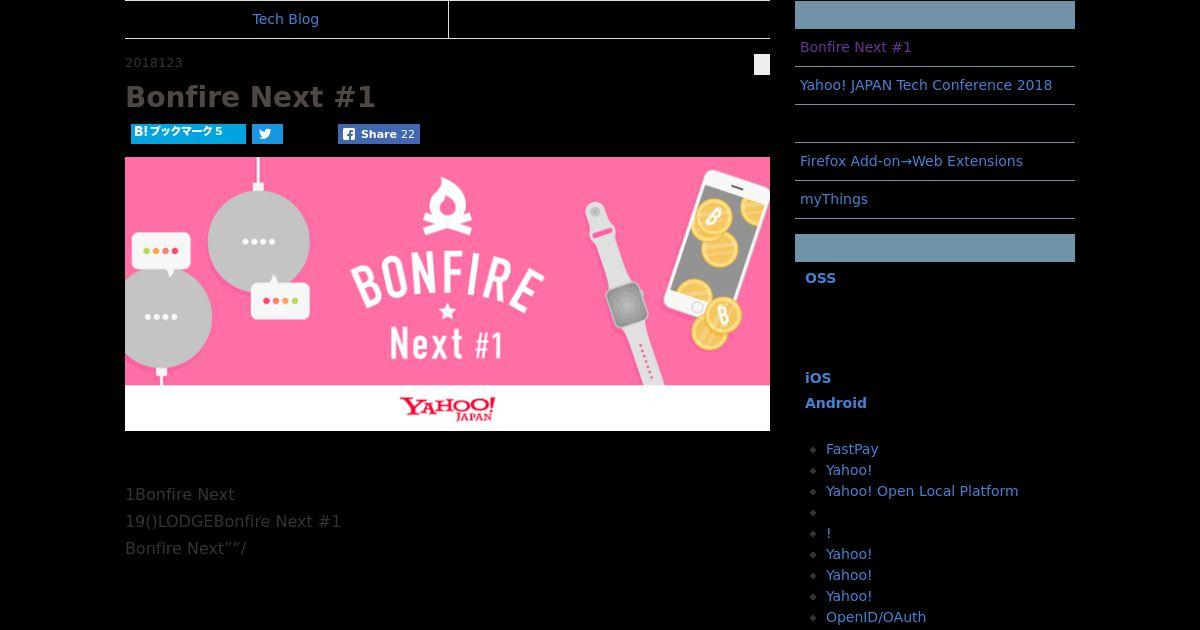Click the Facebook Share 22 button
Screen dimensions: 1200x630
coord(379,134)
